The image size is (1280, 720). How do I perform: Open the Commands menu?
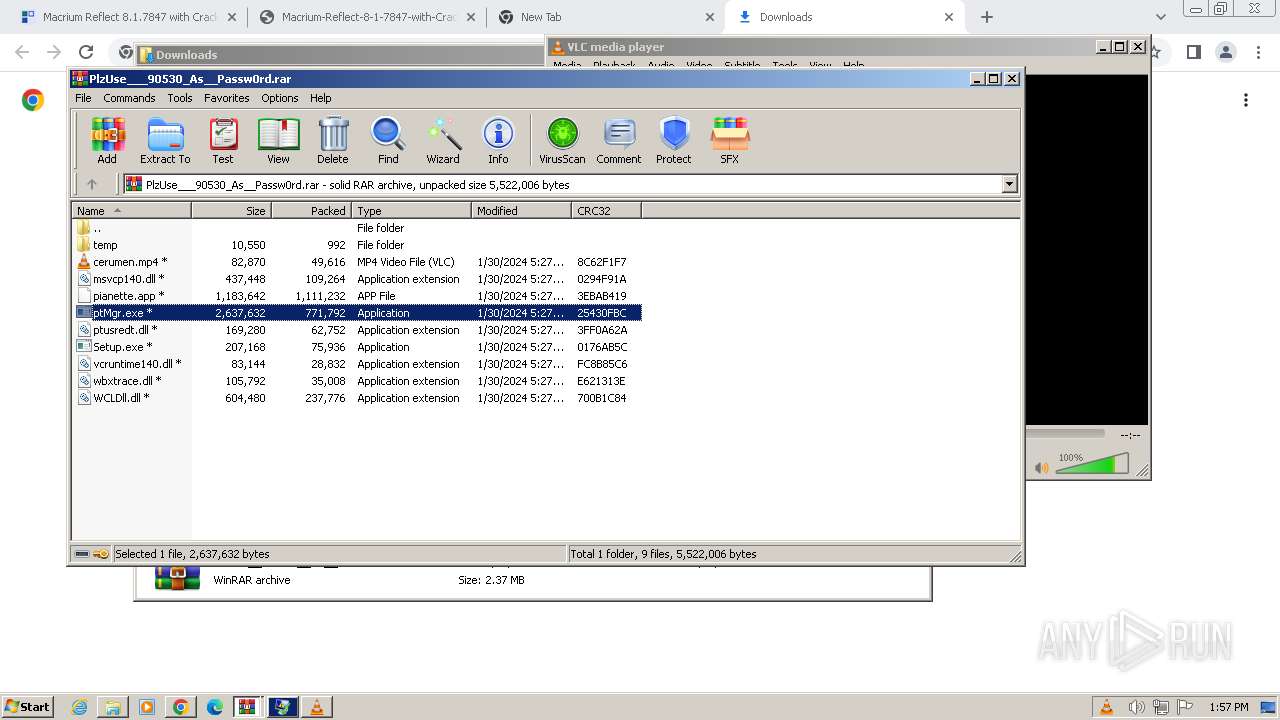click(129, 98)
